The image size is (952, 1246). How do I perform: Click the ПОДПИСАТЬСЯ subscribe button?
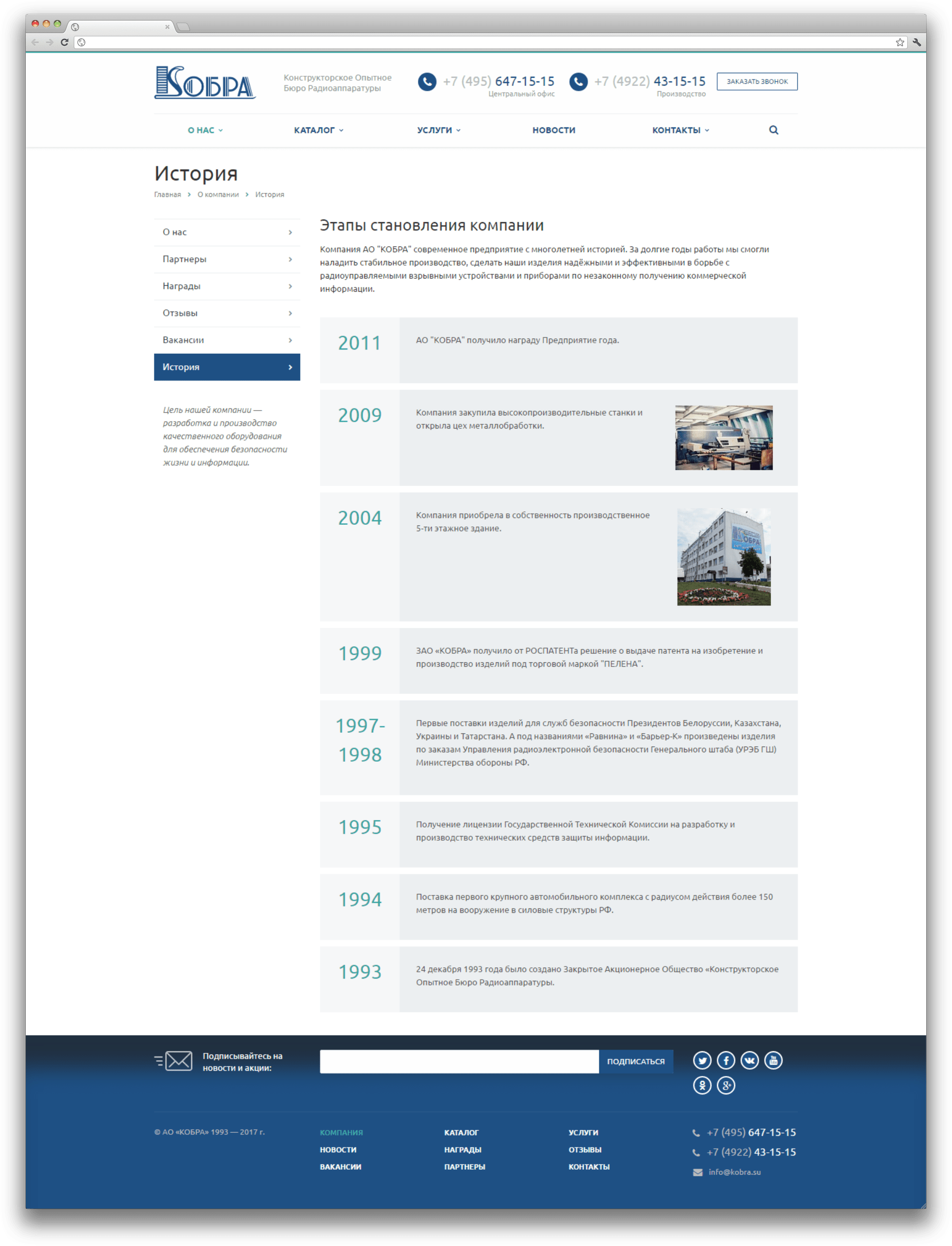636,1061
